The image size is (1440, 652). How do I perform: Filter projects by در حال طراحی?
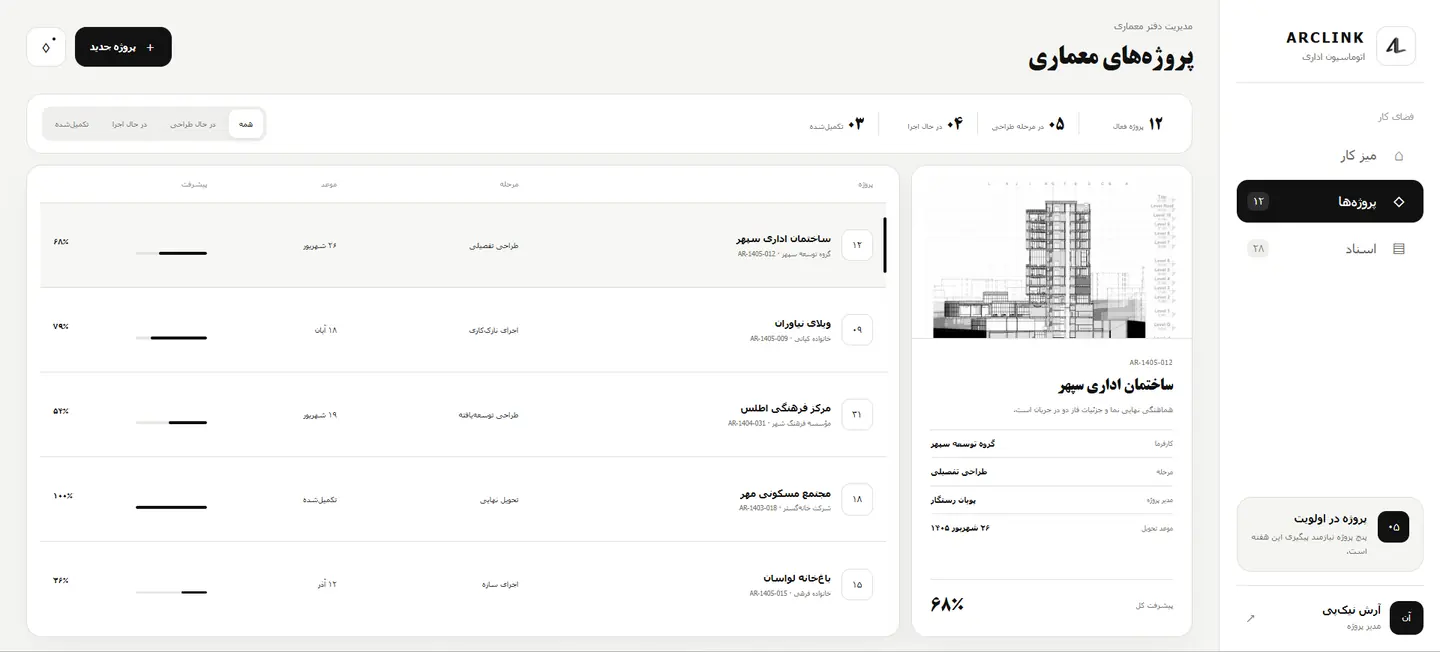pos(193,124)
